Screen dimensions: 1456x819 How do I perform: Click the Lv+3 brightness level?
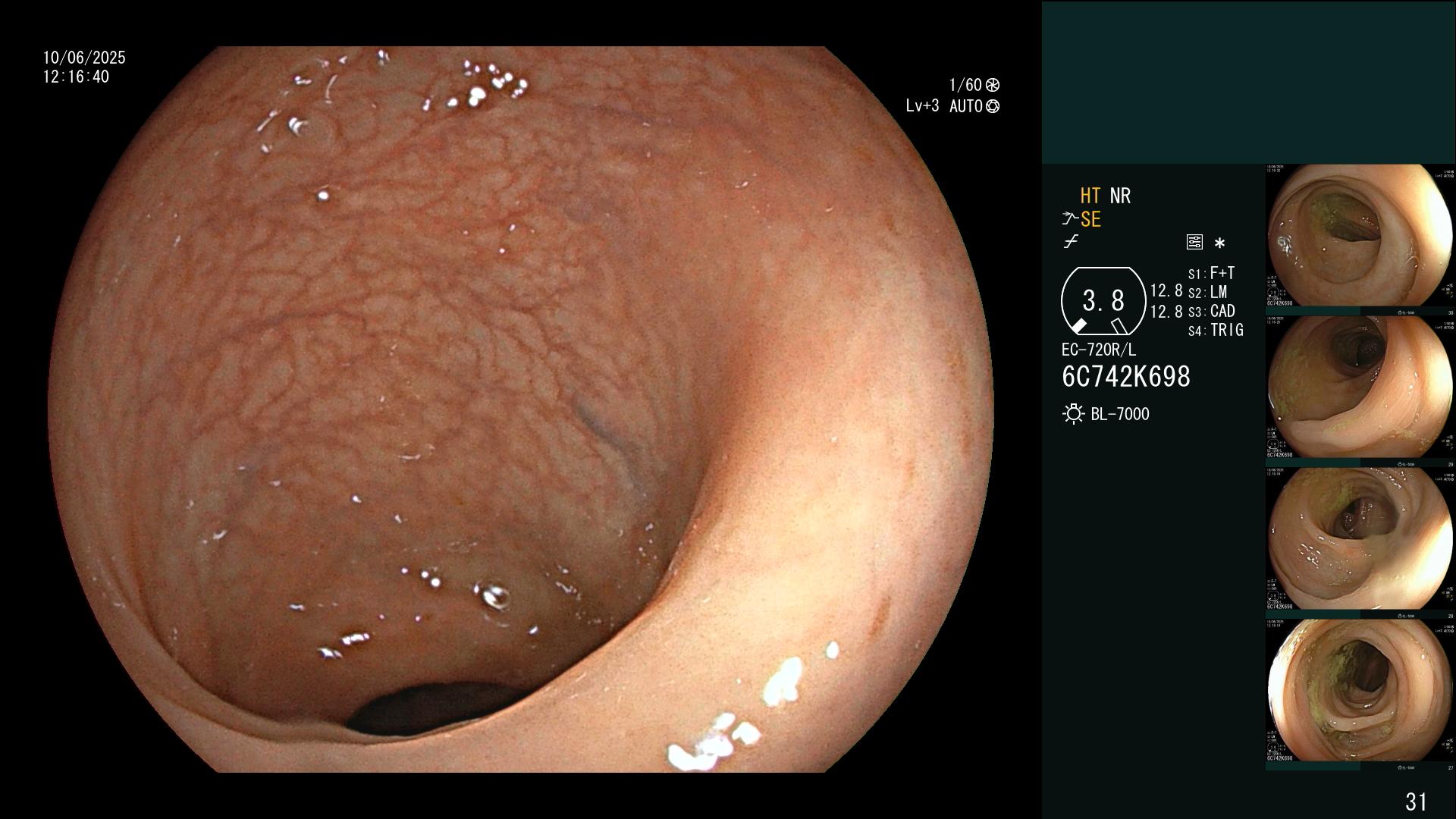pos(922,106)
